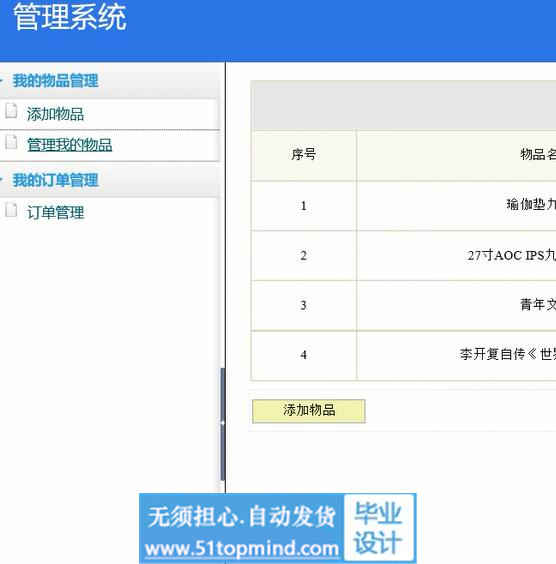Select row 3 青年文 item
556x564 pixels.
538,305
